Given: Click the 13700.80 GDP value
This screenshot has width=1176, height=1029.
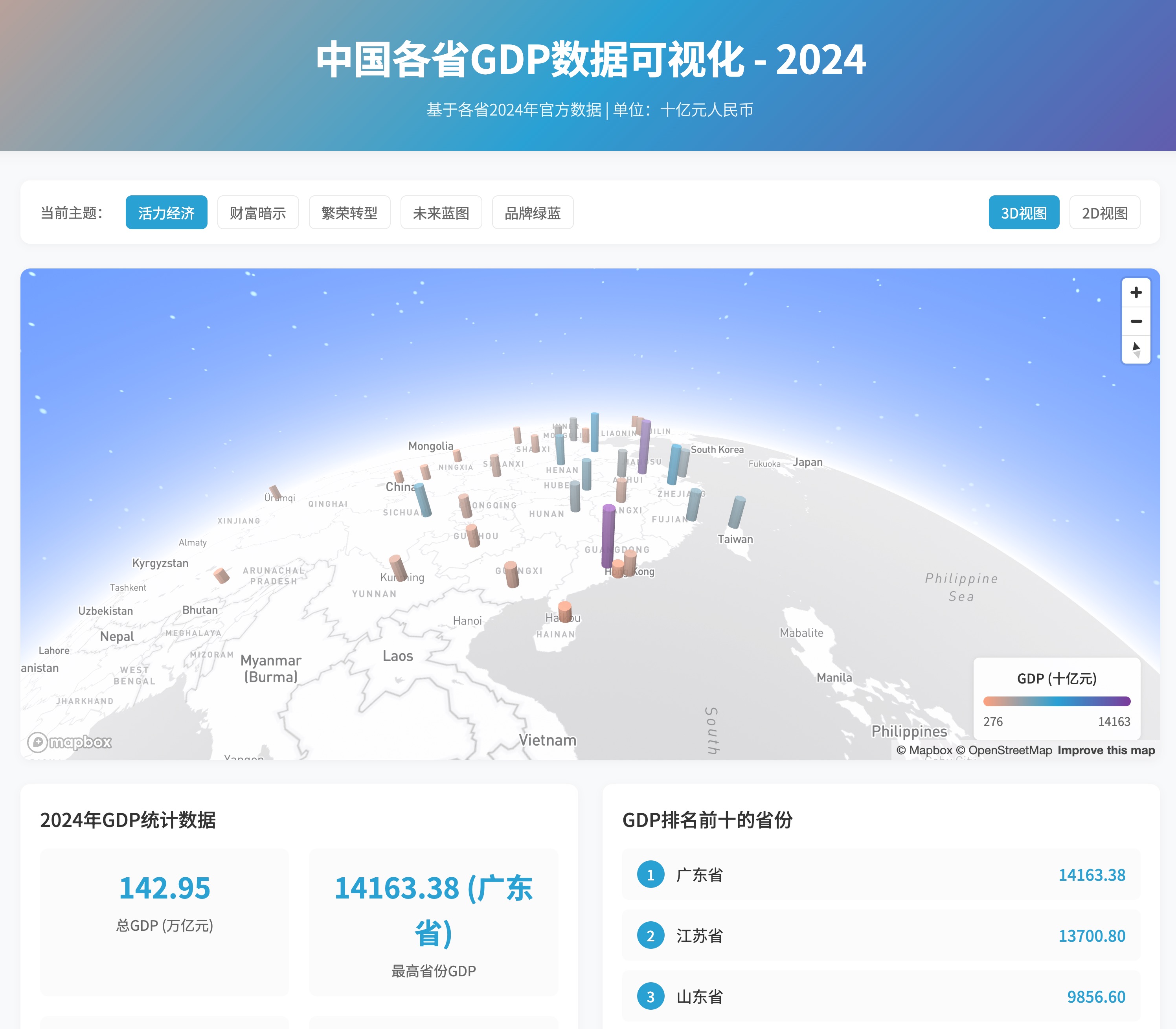Looking at the screenshot, I should coord(1091,935).
